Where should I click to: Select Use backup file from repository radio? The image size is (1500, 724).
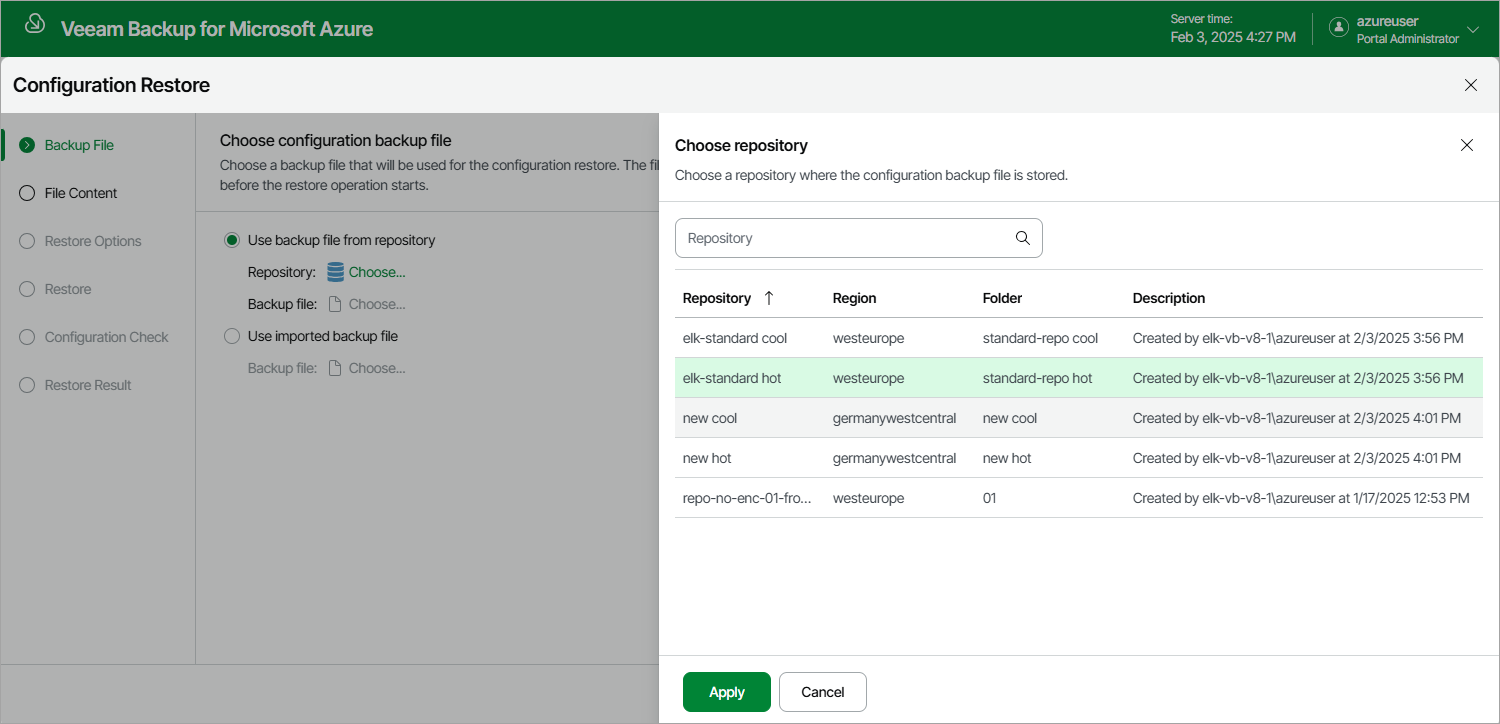[232, 240]
